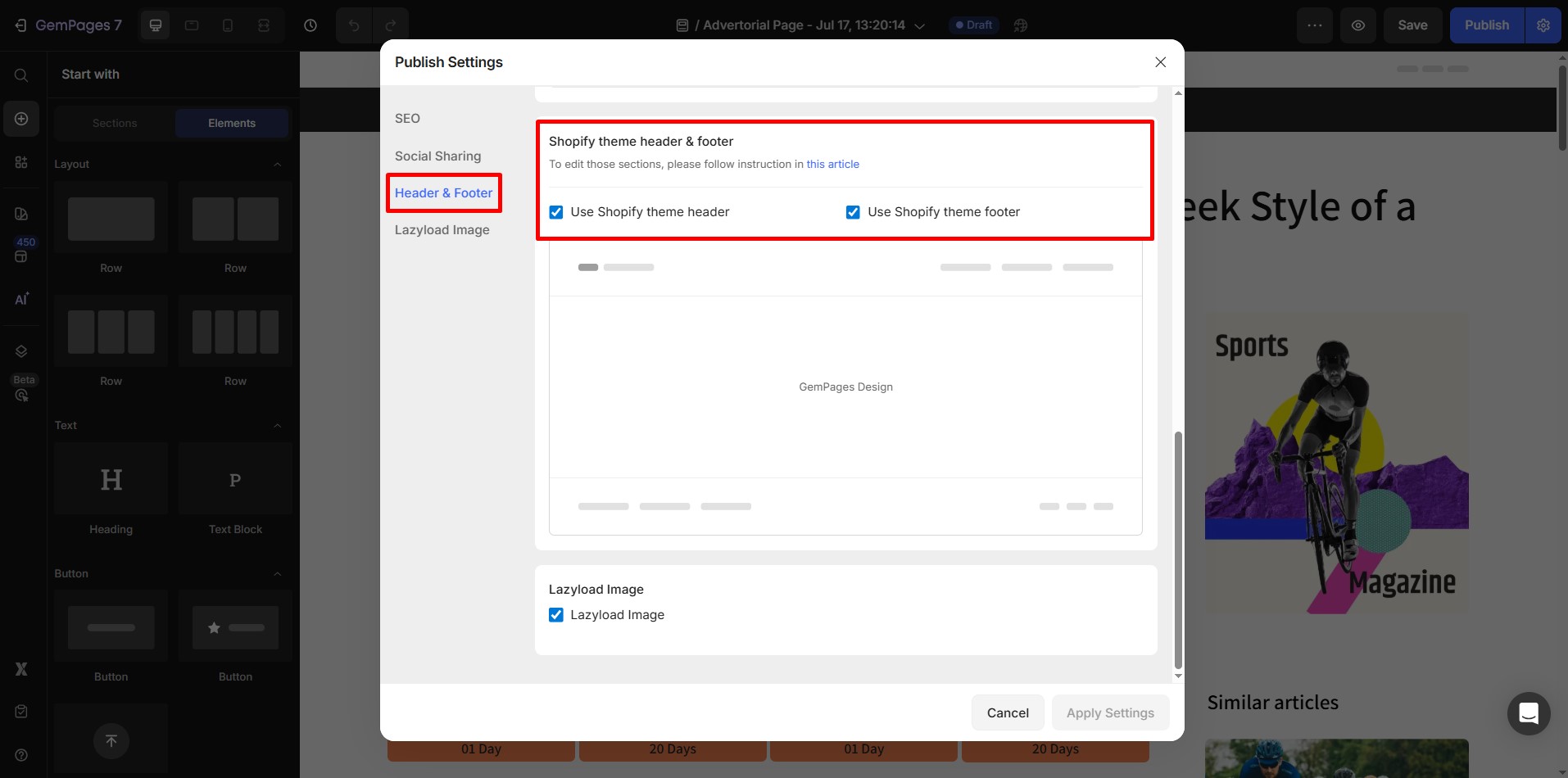Click the preview eye icon near Save

click(x=1358, y=25)
